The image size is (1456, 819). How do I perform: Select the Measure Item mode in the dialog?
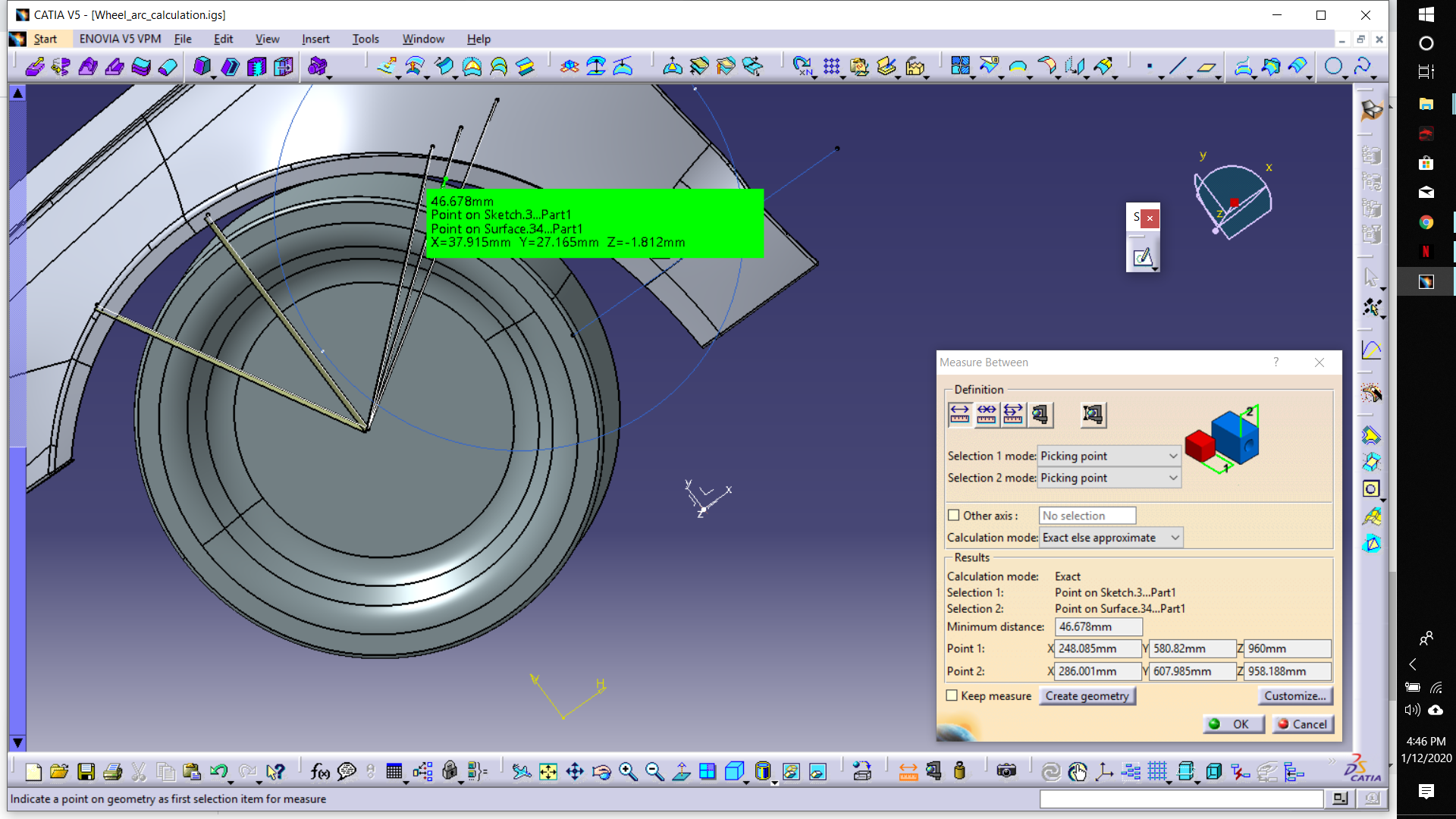point(1040,415)
